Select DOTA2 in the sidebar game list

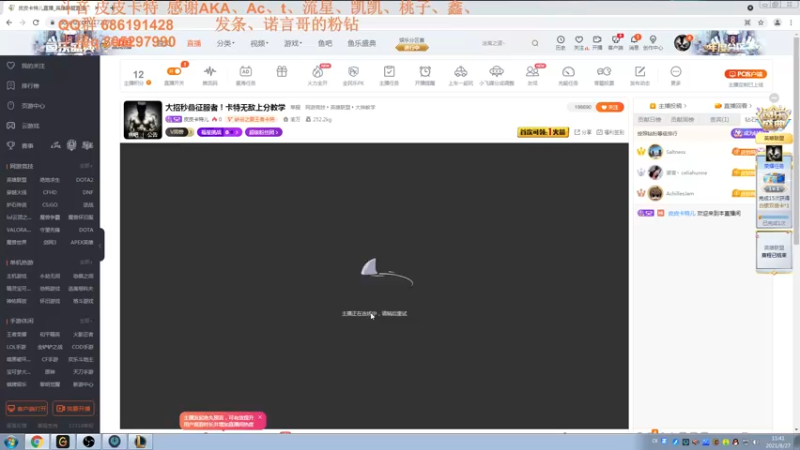point(84,180)
